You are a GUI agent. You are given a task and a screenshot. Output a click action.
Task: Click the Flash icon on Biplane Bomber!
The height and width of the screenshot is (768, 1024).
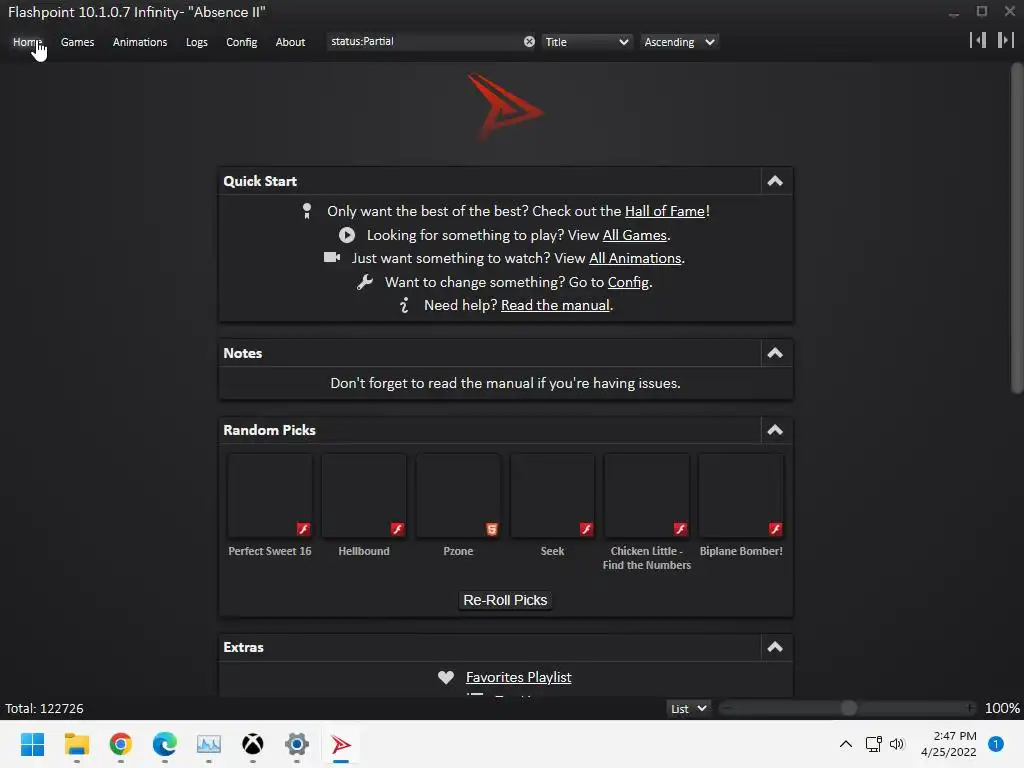coord(775,529)
